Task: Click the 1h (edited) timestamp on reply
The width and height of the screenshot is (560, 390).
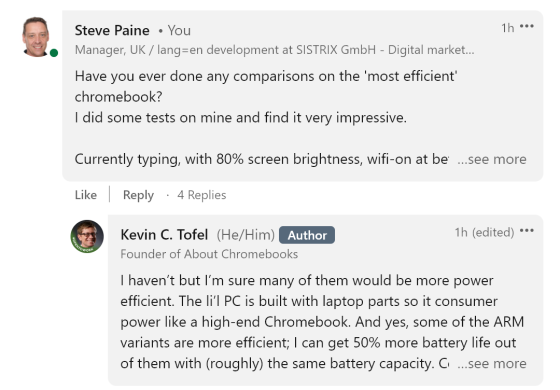Action: point(484,232)
